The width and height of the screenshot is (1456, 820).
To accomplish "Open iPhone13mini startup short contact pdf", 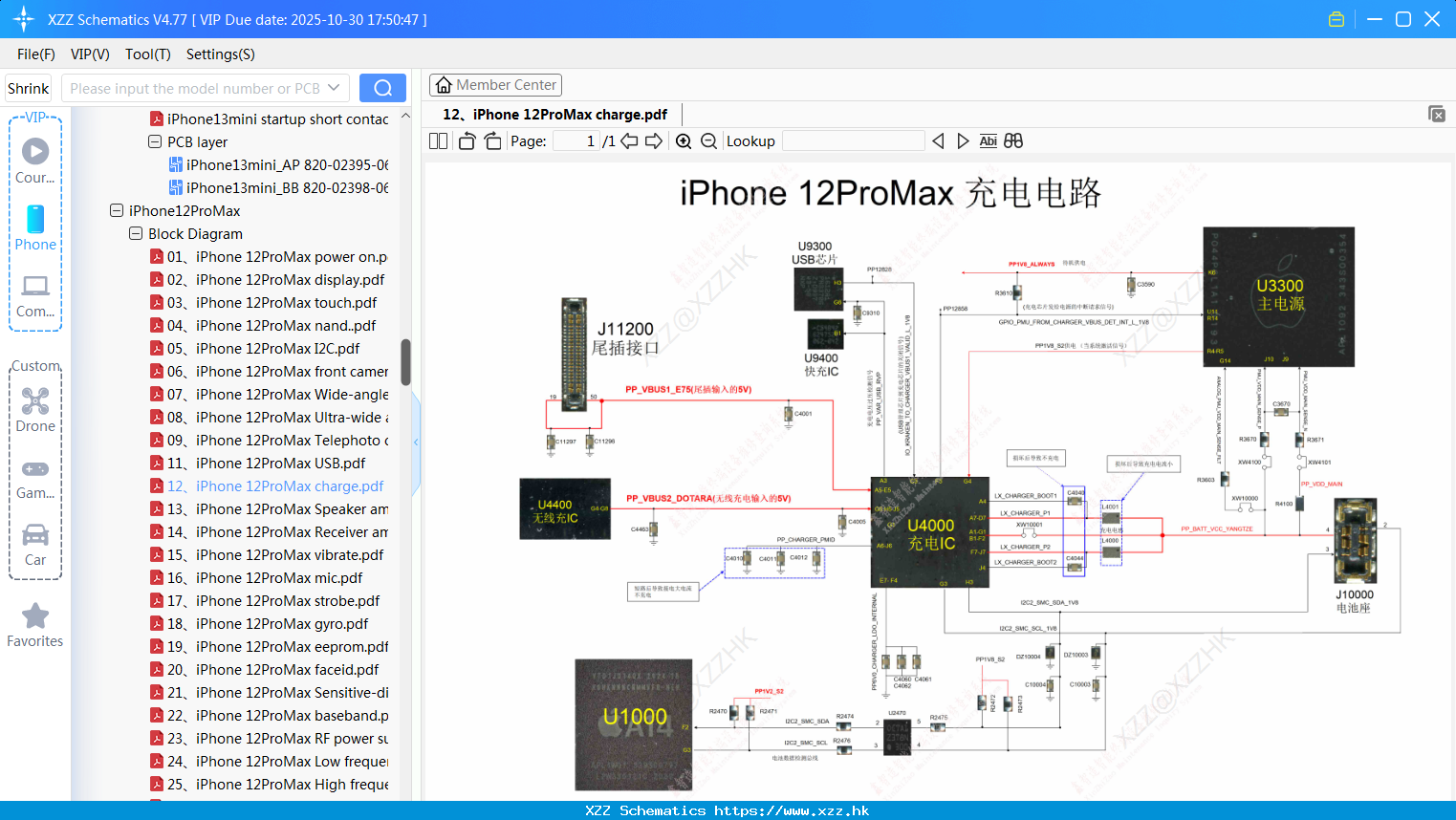I will point(269,119).
